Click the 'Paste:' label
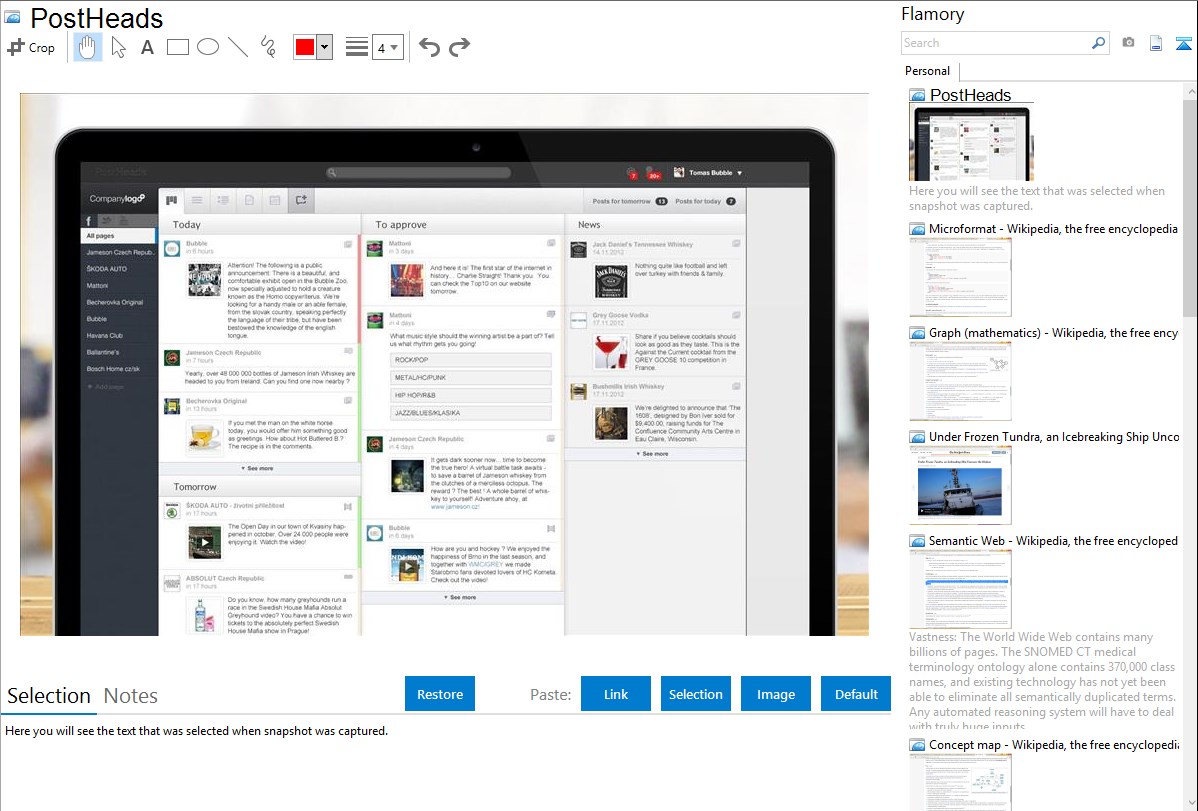Viewport: 1198px width, 811px height. click(551, 694)
